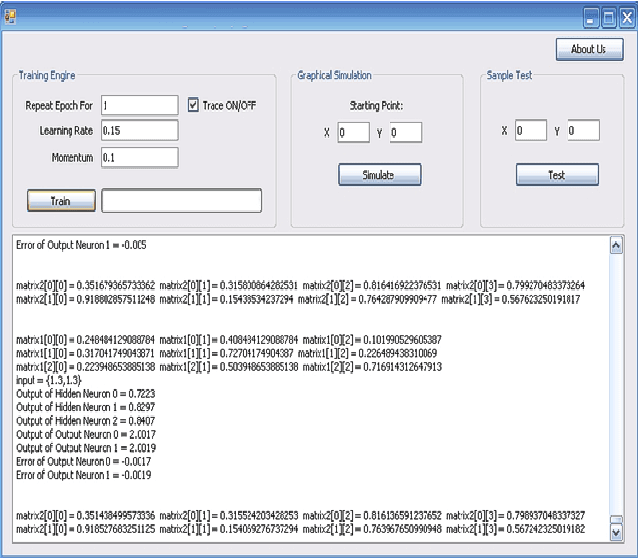Click the application icon in title bar
This screenshot has height=558, width=638.
10,17
